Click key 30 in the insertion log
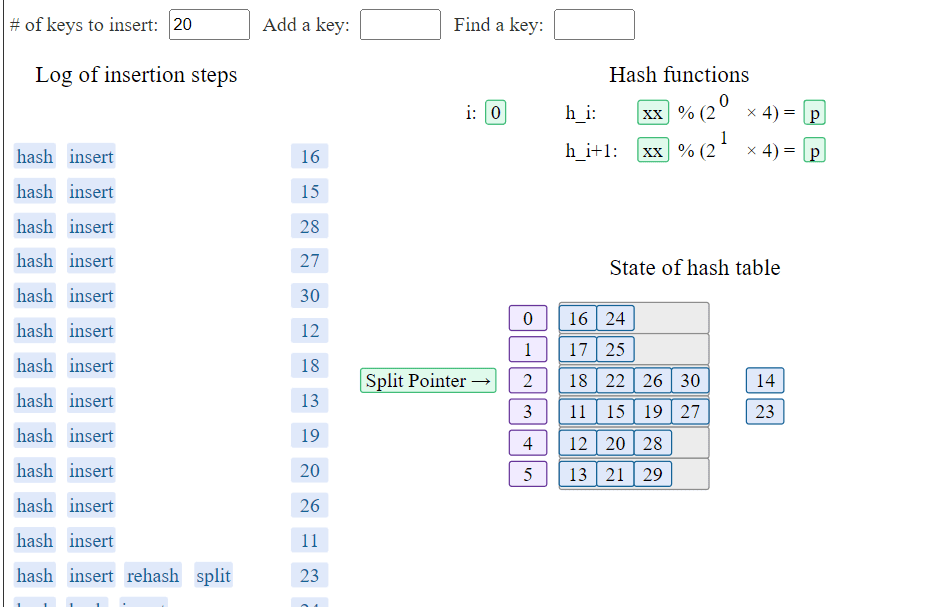The image size is (948, 607). click(x=310, y=296)
